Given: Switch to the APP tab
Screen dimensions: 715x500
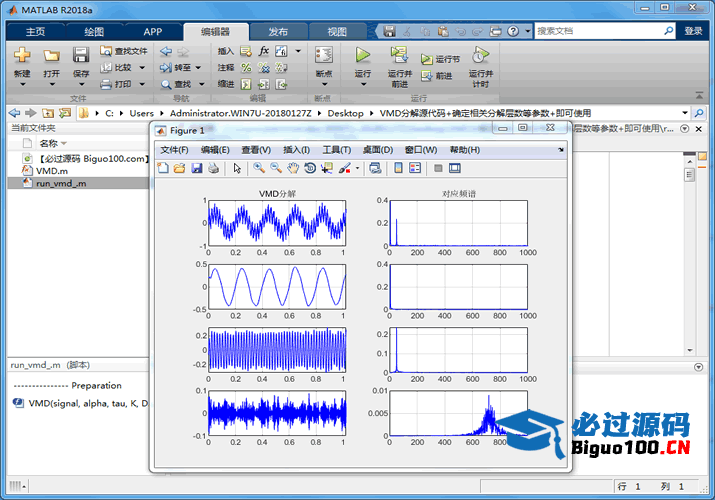Looking at the screenshot, I should tap(153, 31).
